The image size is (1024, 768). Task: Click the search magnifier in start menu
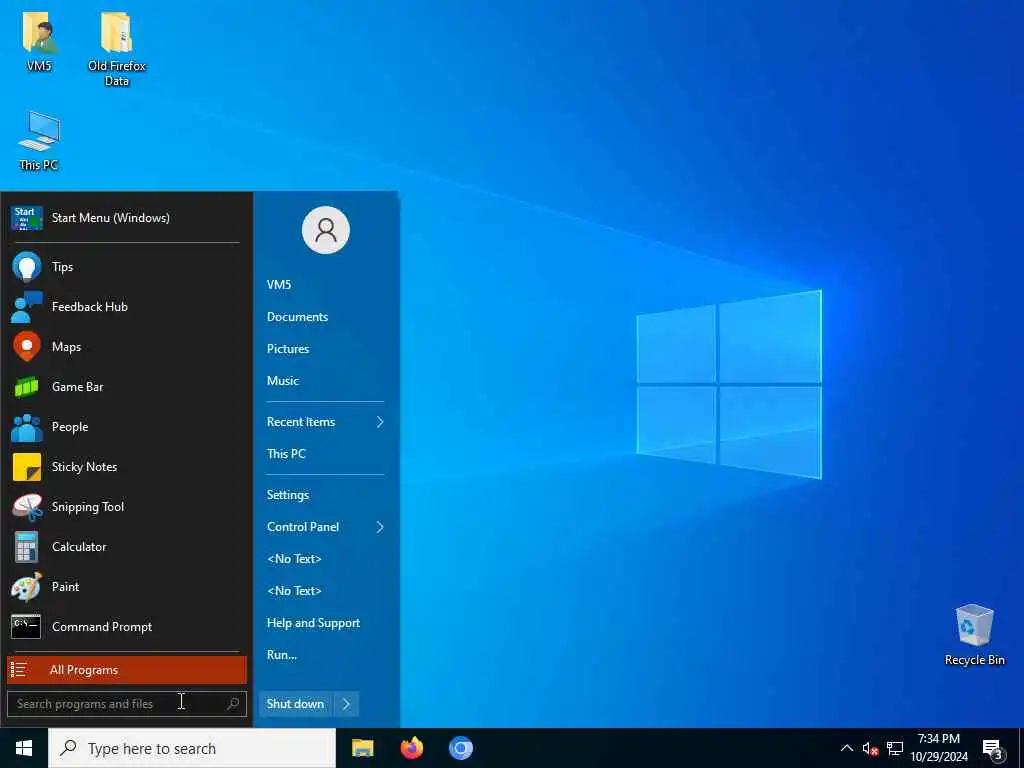pyautogui.click(x=233, y=704)
